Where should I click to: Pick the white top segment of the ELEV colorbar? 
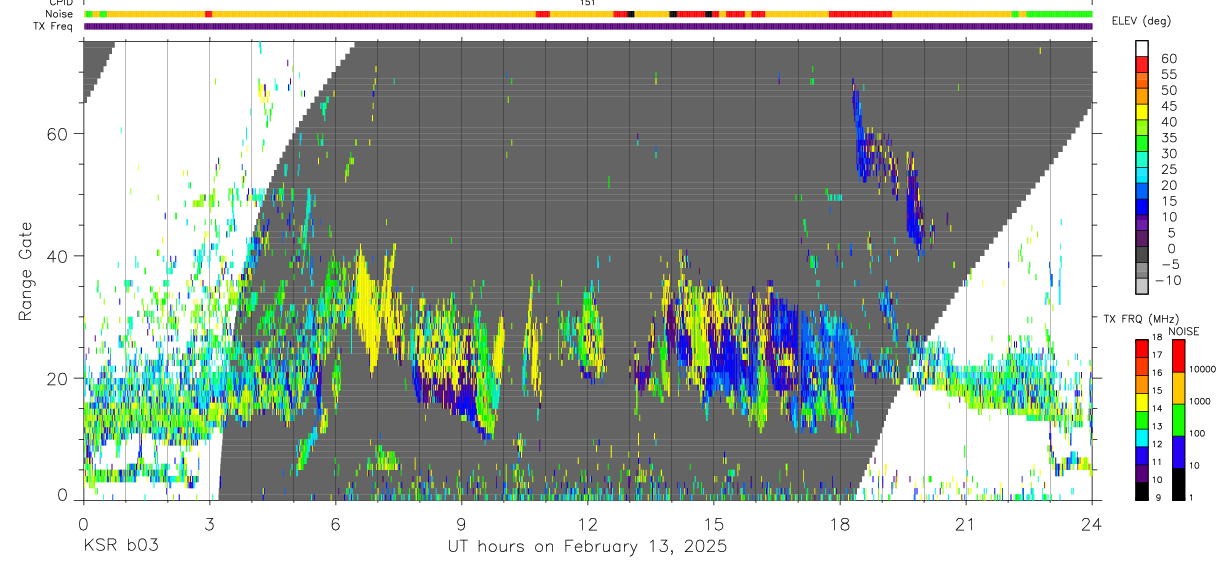[x=1143, y=49]
